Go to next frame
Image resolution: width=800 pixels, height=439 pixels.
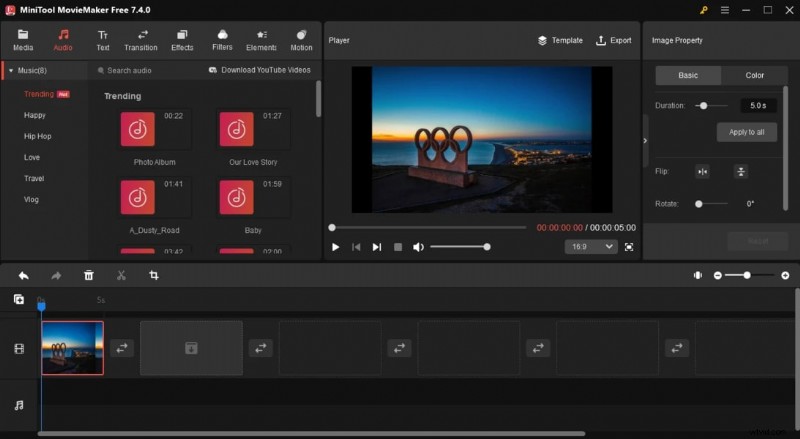click(x=377, y=247)
